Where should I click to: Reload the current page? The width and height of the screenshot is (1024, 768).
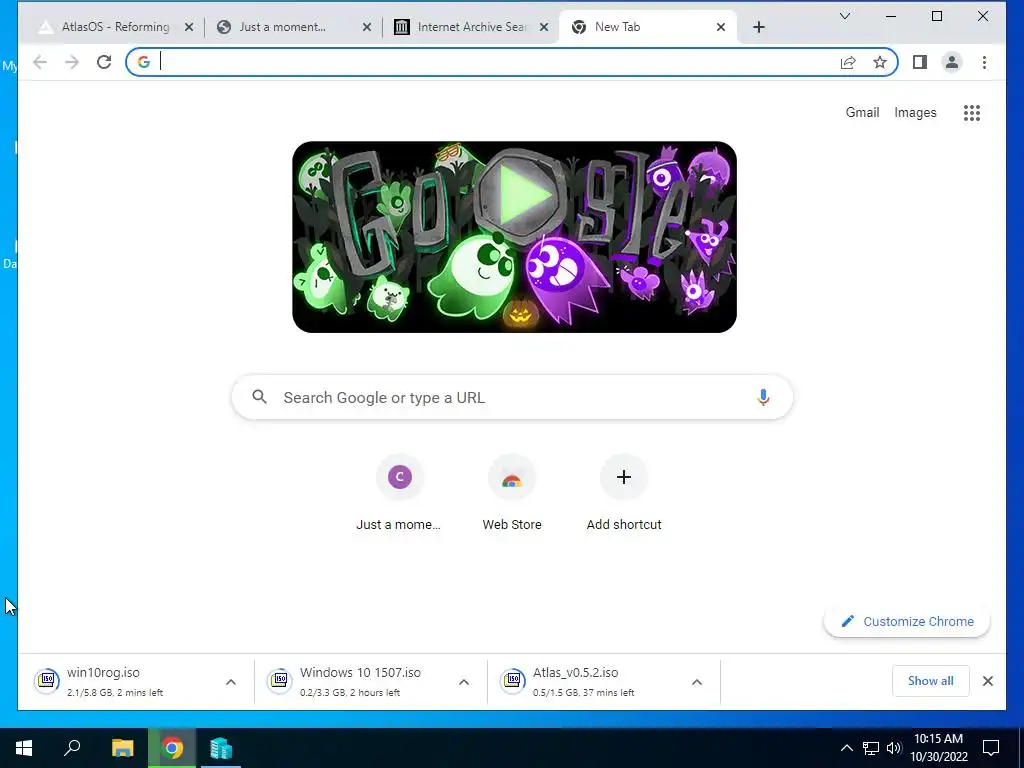coord(104,62)
